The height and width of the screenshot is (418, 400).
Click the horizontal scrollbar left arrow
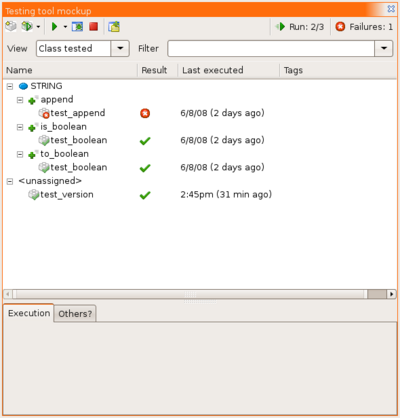tap(8, 294)
